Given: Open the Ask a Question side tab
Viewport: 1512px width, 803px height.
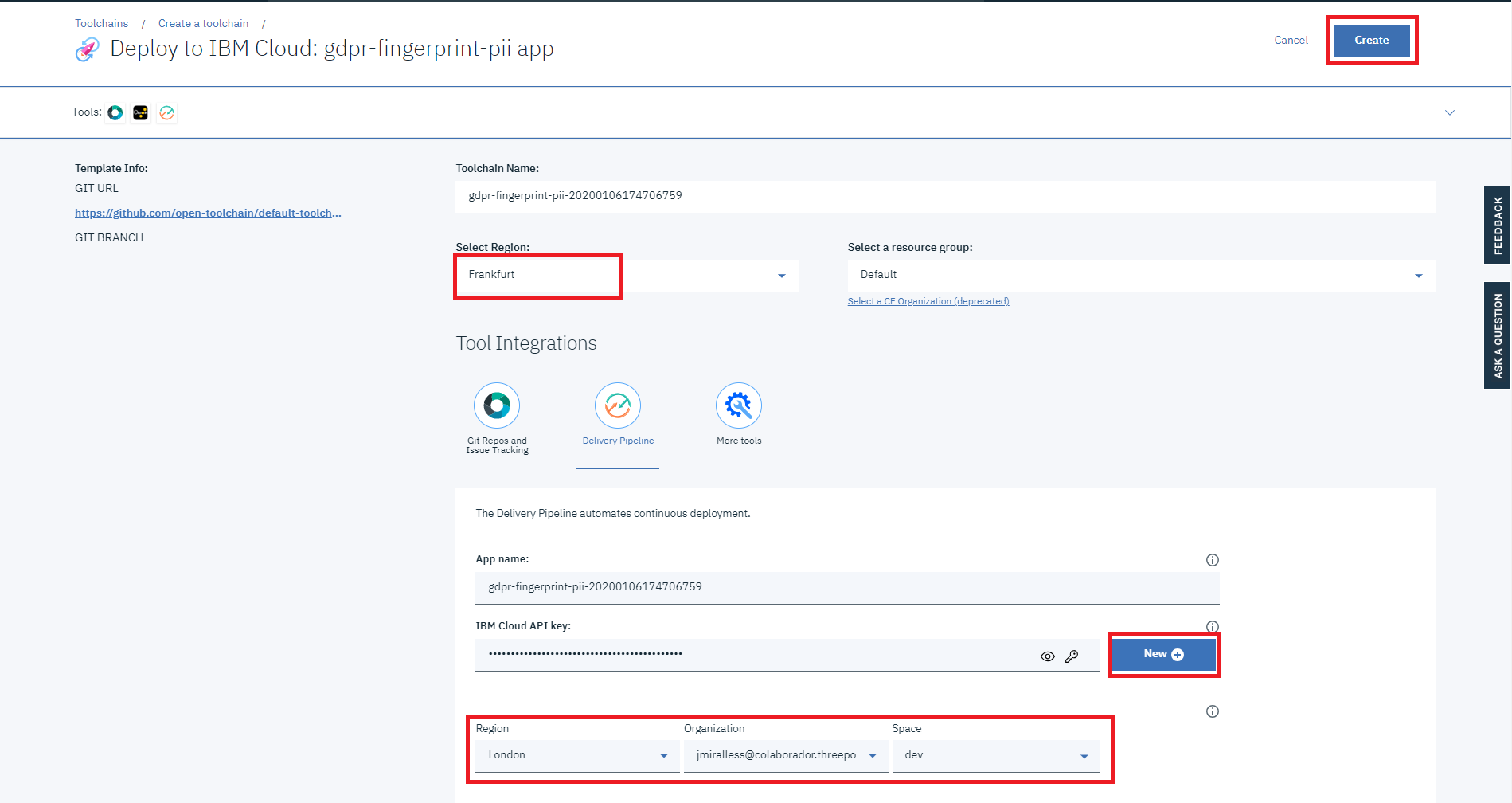Looking at the screenshot, I should (1498, 335).
